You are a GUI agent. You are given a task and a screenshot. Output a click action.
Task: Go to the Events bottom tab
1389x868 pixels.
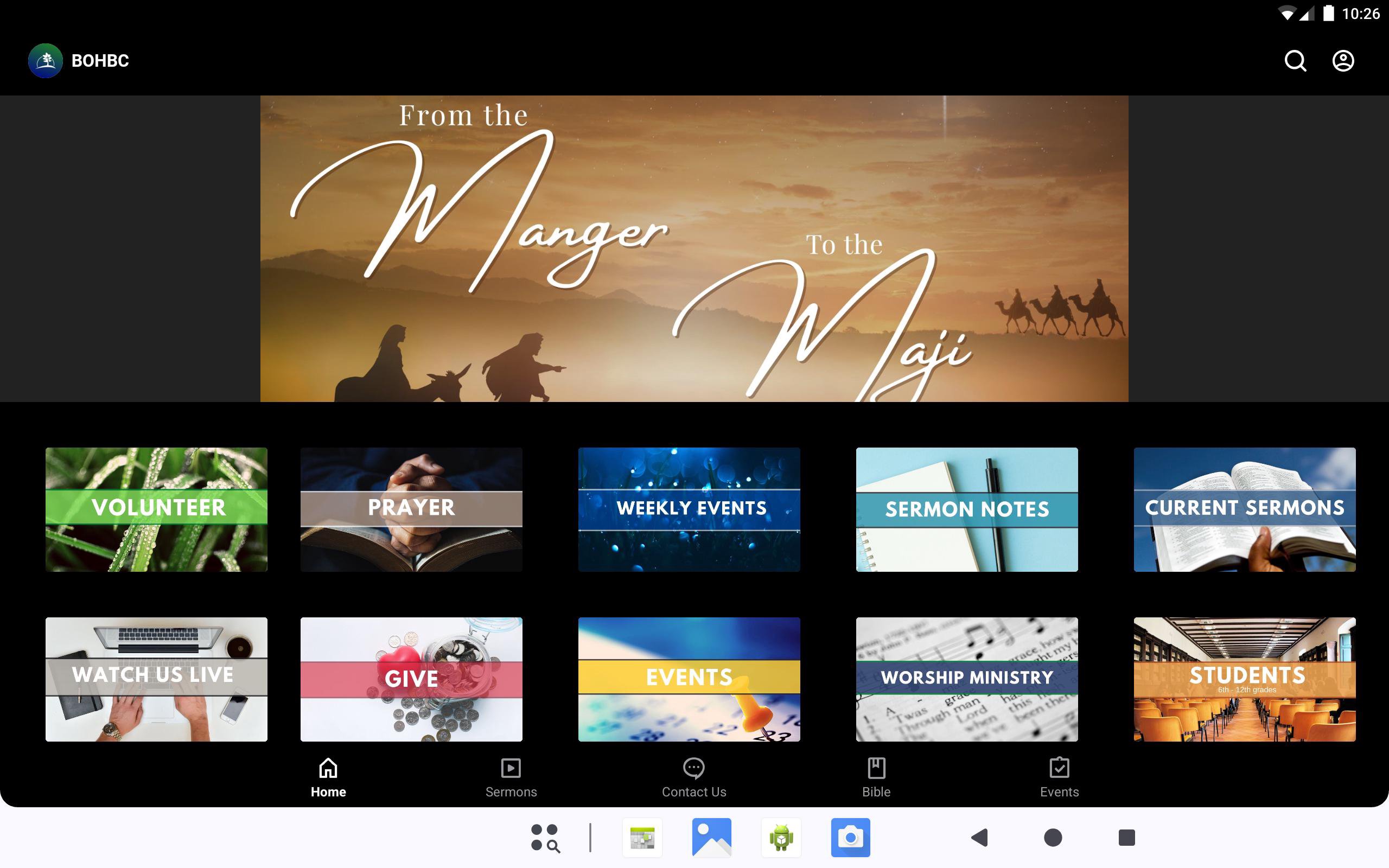tap(1059, 777)
